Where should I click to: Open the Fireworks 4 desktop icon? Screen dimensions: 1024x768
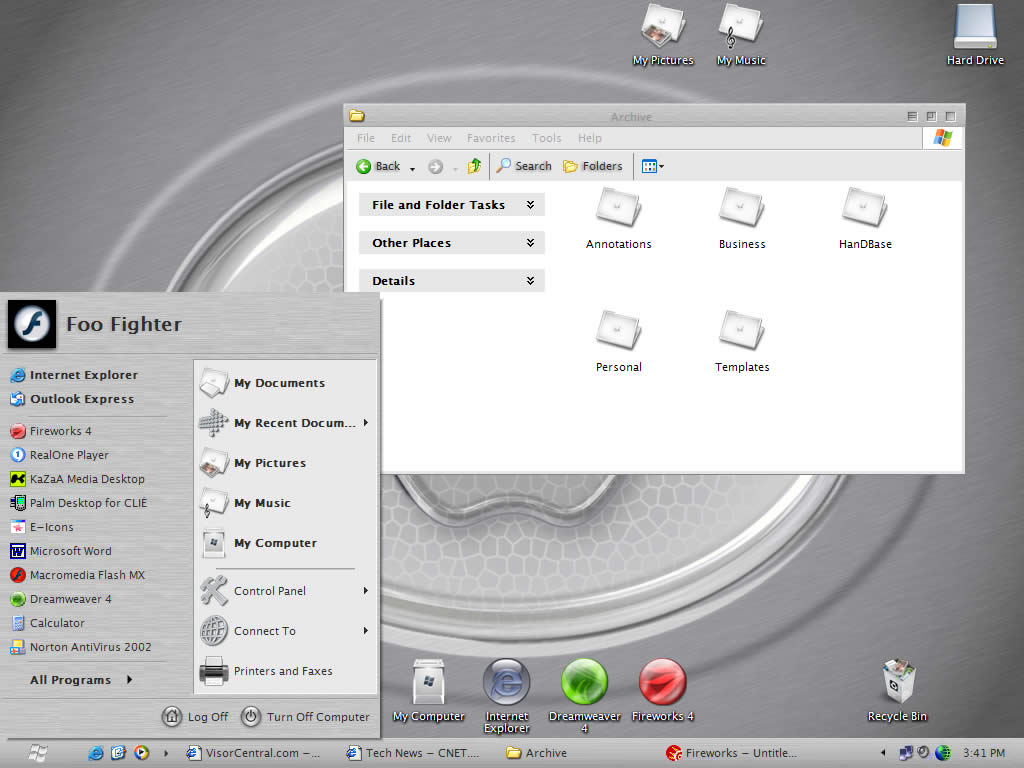click(662, 683)
